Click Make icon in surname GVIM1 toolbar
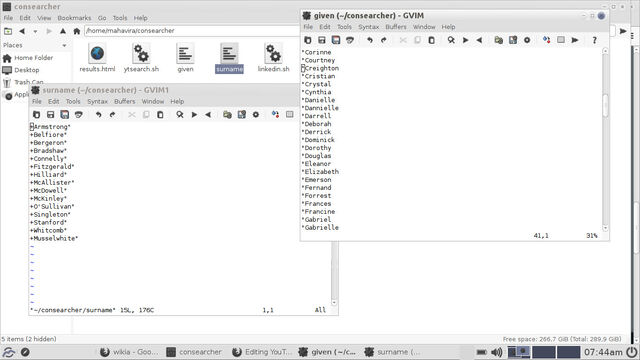640x360 pixels. point(276,115)
